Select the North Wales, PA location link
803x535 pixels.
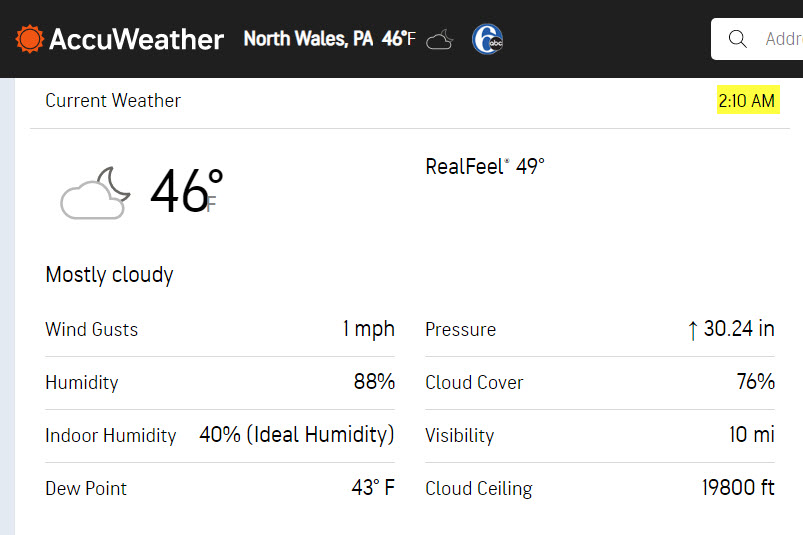click(308, 39)
